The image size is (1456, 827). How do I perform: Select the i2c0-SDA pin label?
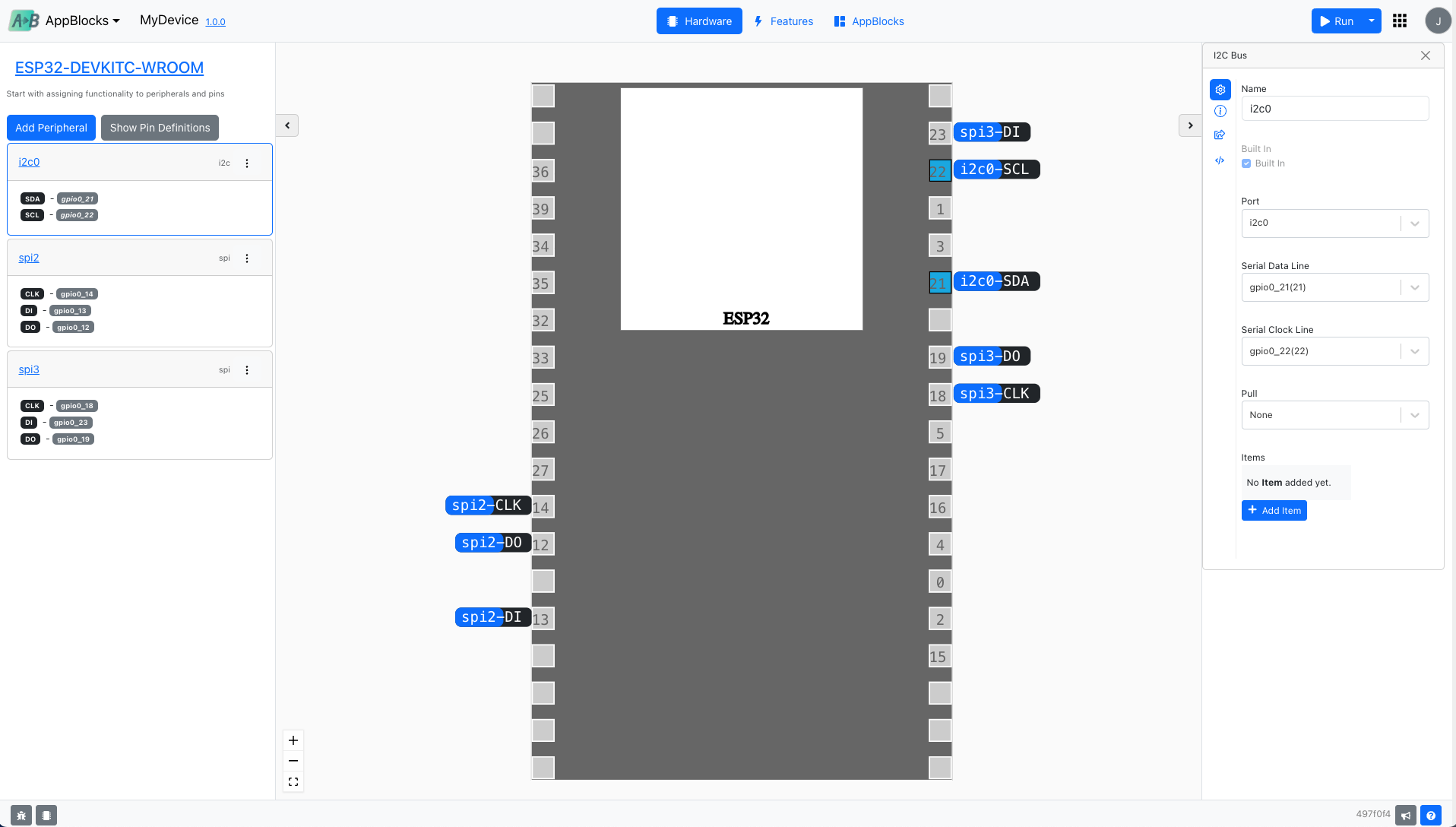click(x=996, y=281)
